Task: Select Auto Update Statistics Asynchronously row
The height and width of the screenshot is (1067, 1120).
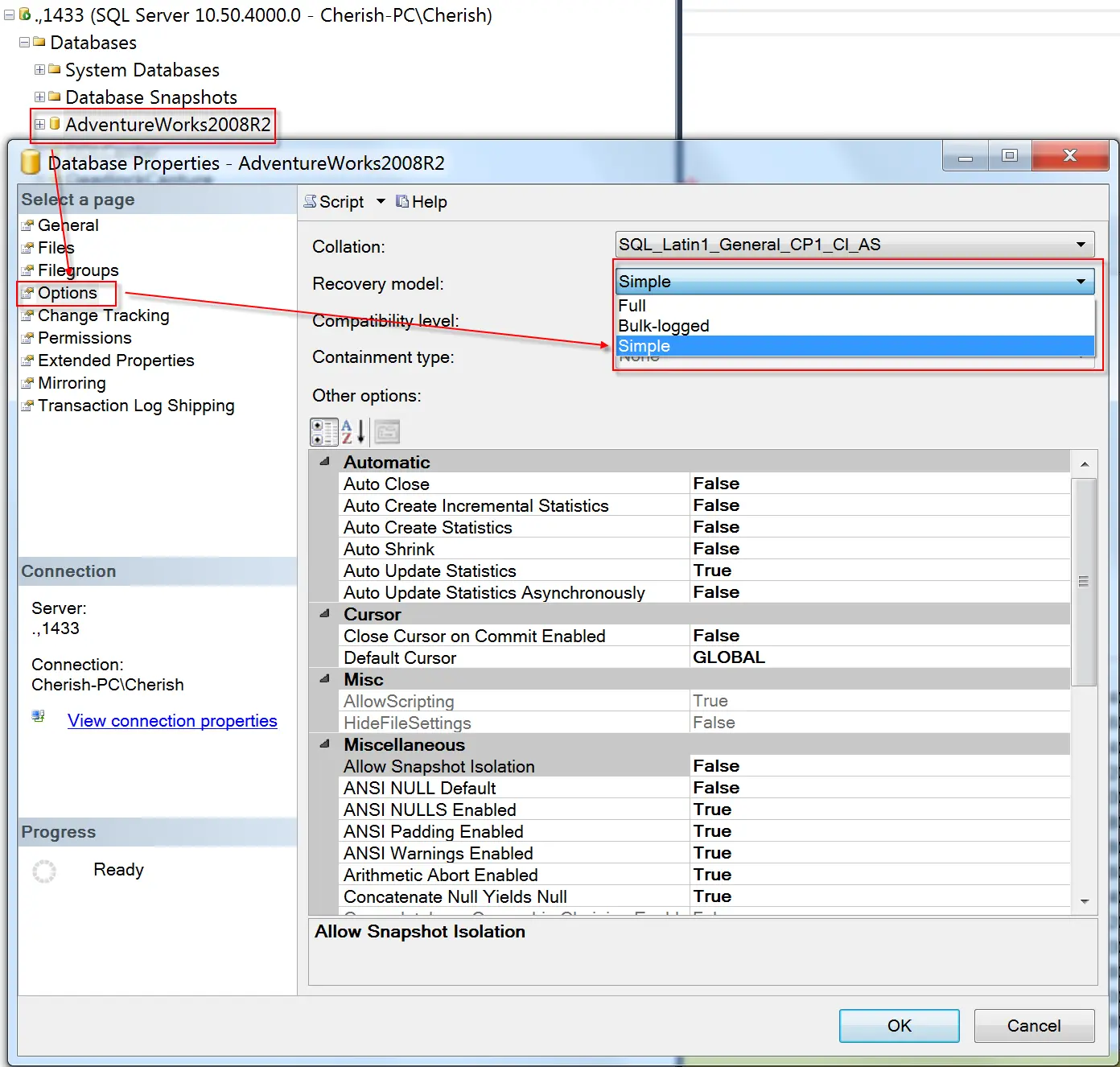Action: (705, 592)
